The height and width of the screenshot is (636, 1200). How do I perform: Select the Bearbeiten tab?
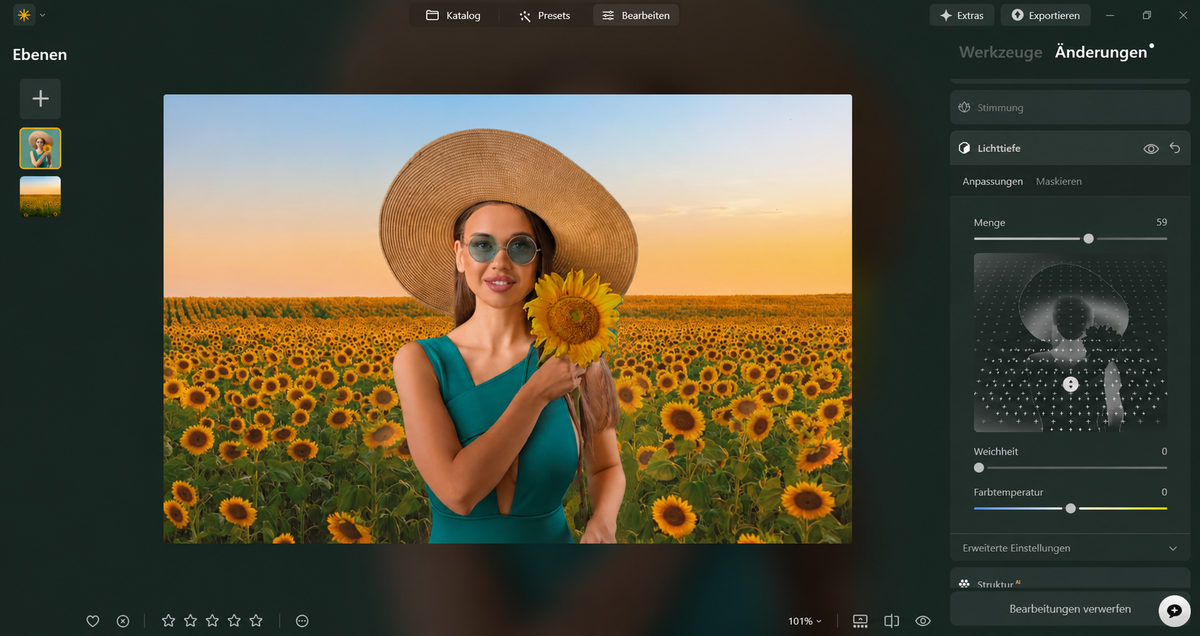click(635, 15)
